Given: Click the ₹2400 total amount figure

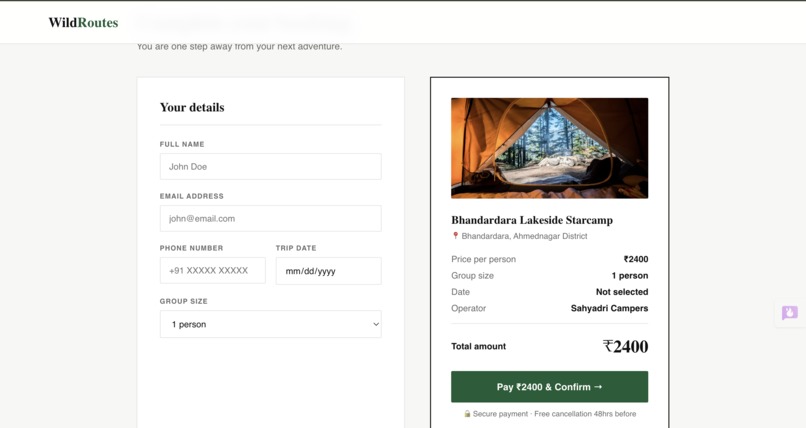Looking at the screenshot, I should click(626, 346).
